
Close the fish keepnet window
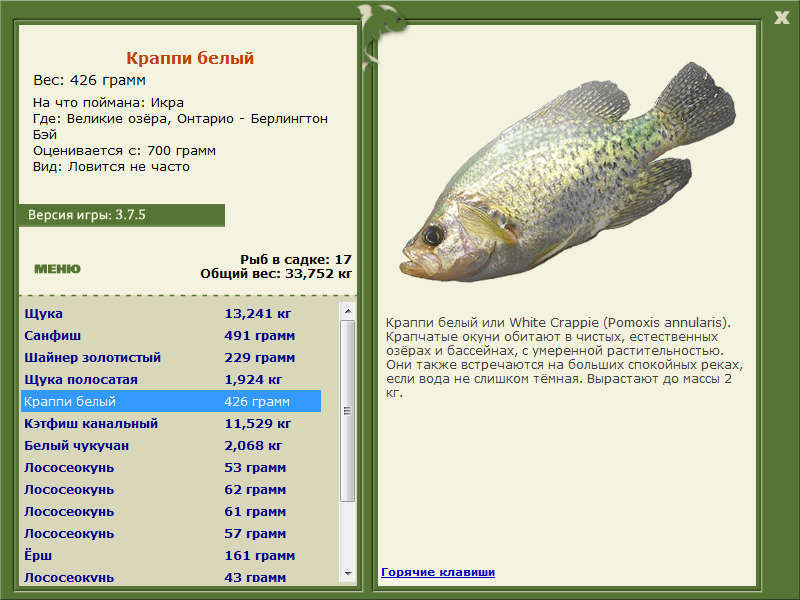click(x=781, y=18)
